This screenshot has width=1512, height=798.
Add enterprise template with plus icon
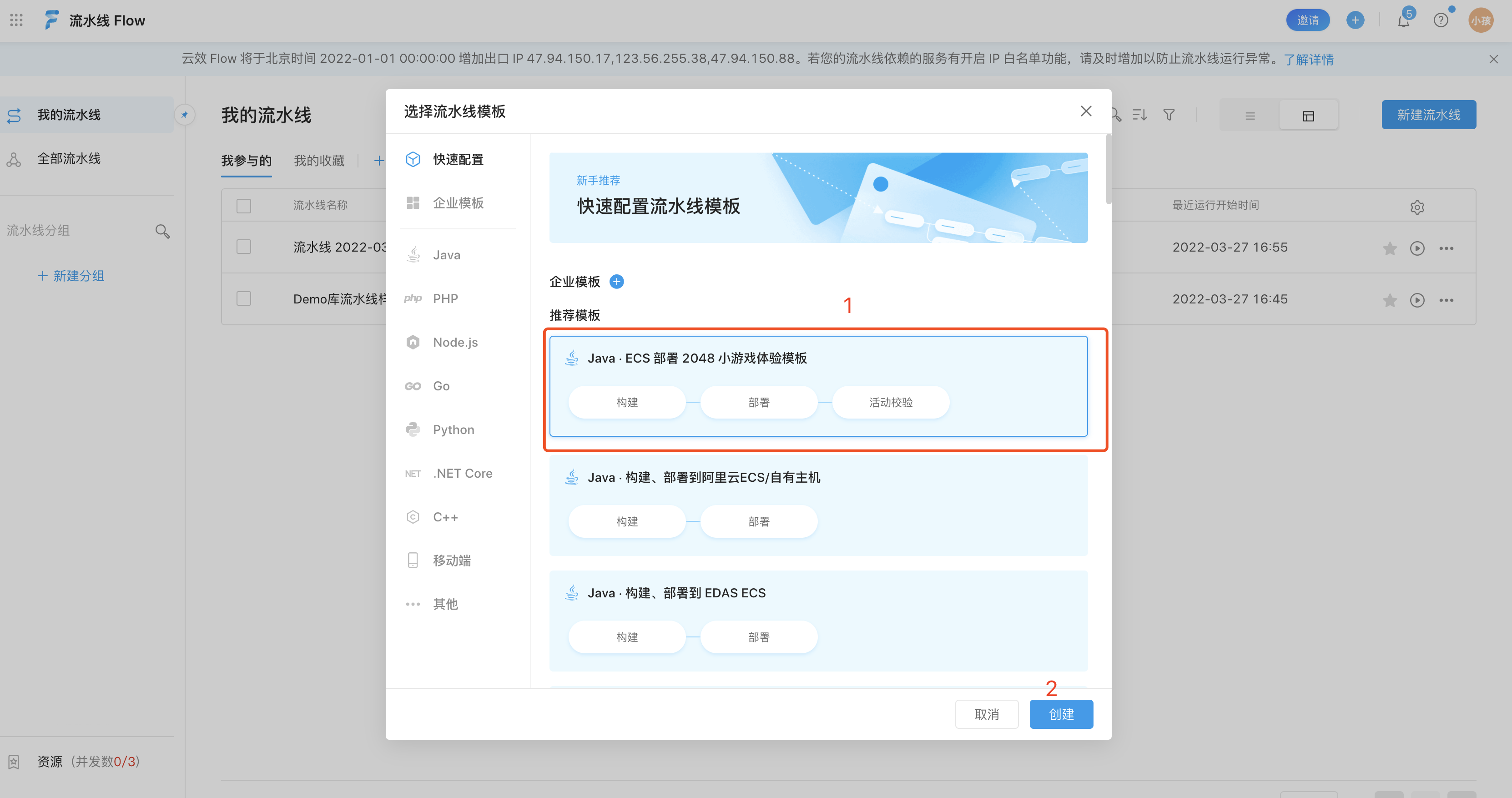click(x=616, y=282)
